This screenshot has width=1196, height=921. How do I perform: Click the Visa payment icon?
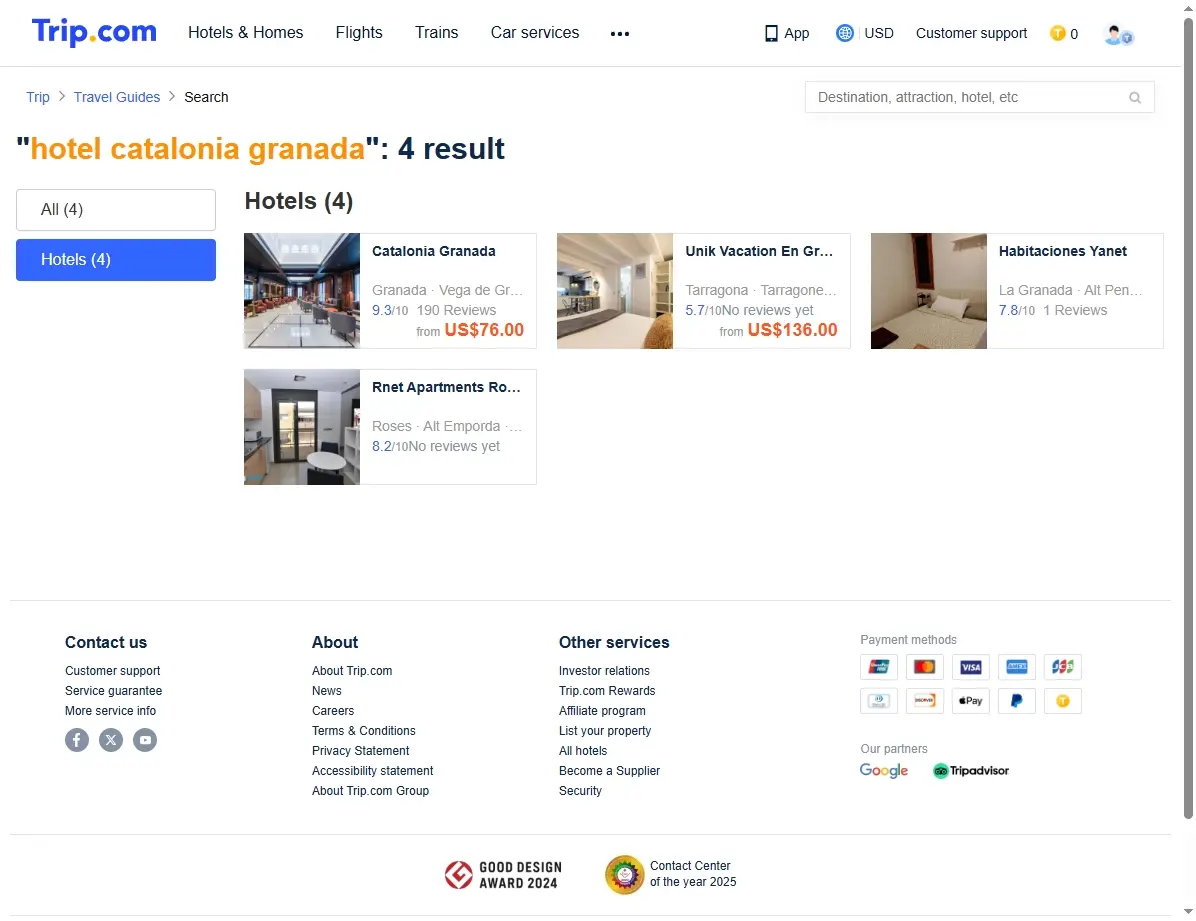970,667
